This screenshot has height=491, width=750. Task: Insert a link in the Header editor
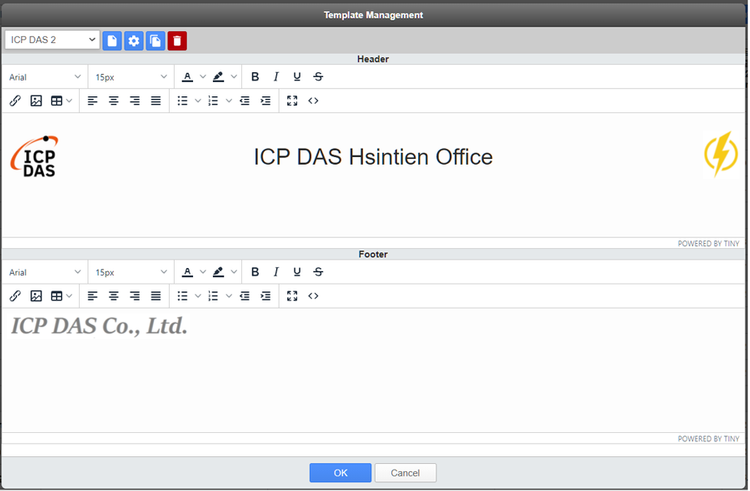15,101
